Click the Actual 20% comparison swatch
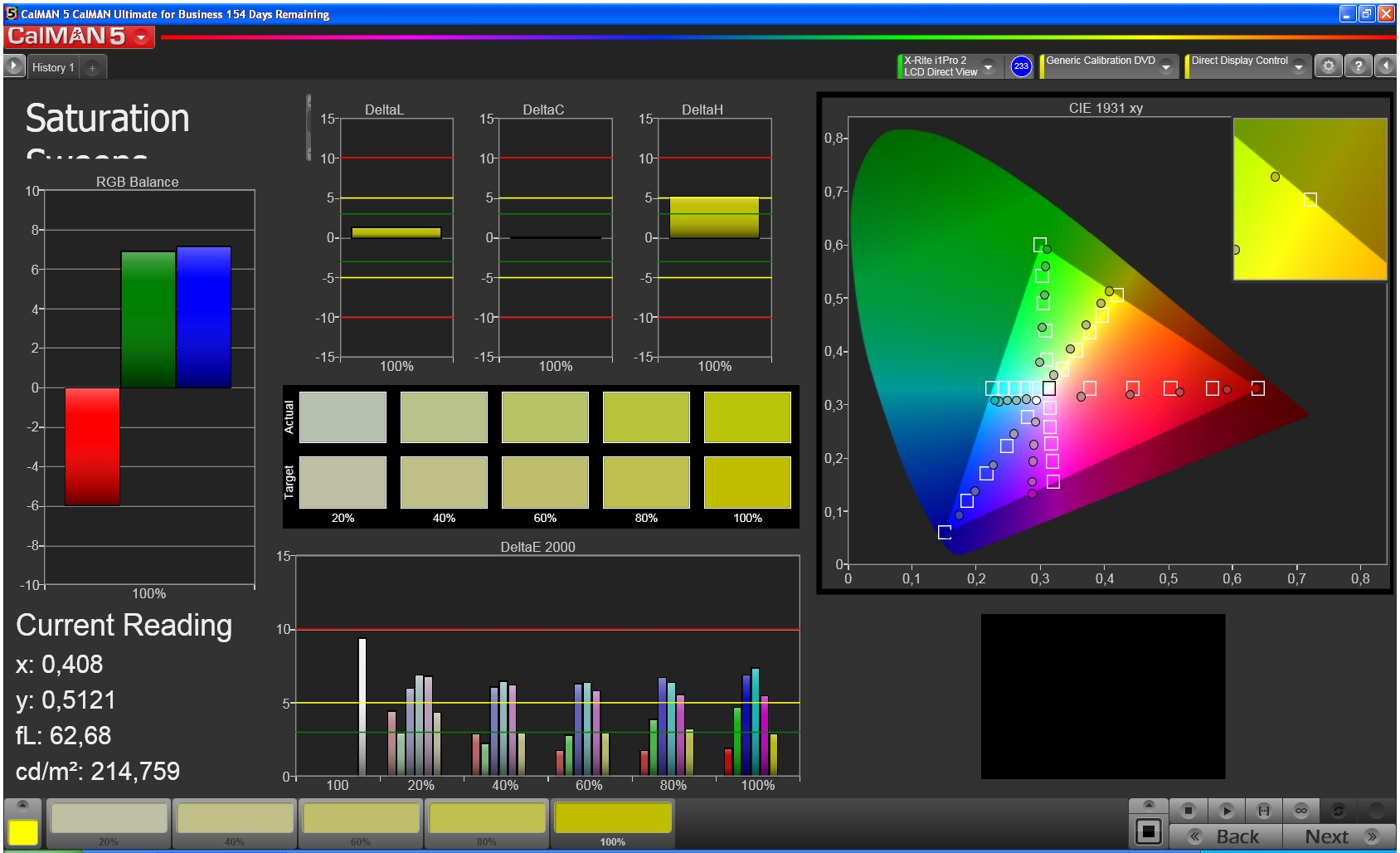This screenshot has width=1400, height=853. point(343,417)
